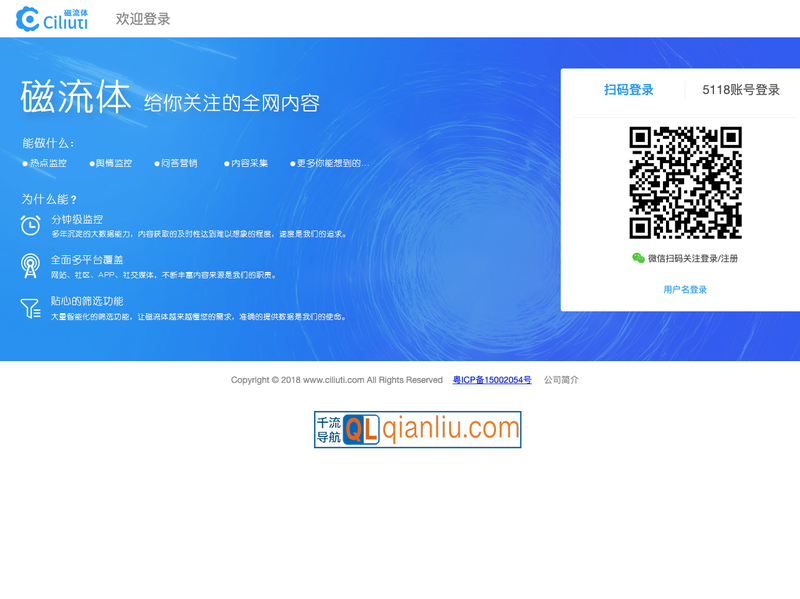This screenshot has width=800, height=599.
Task: Click the Ciliuti gear logo icon
Action: tap(28, 19)
